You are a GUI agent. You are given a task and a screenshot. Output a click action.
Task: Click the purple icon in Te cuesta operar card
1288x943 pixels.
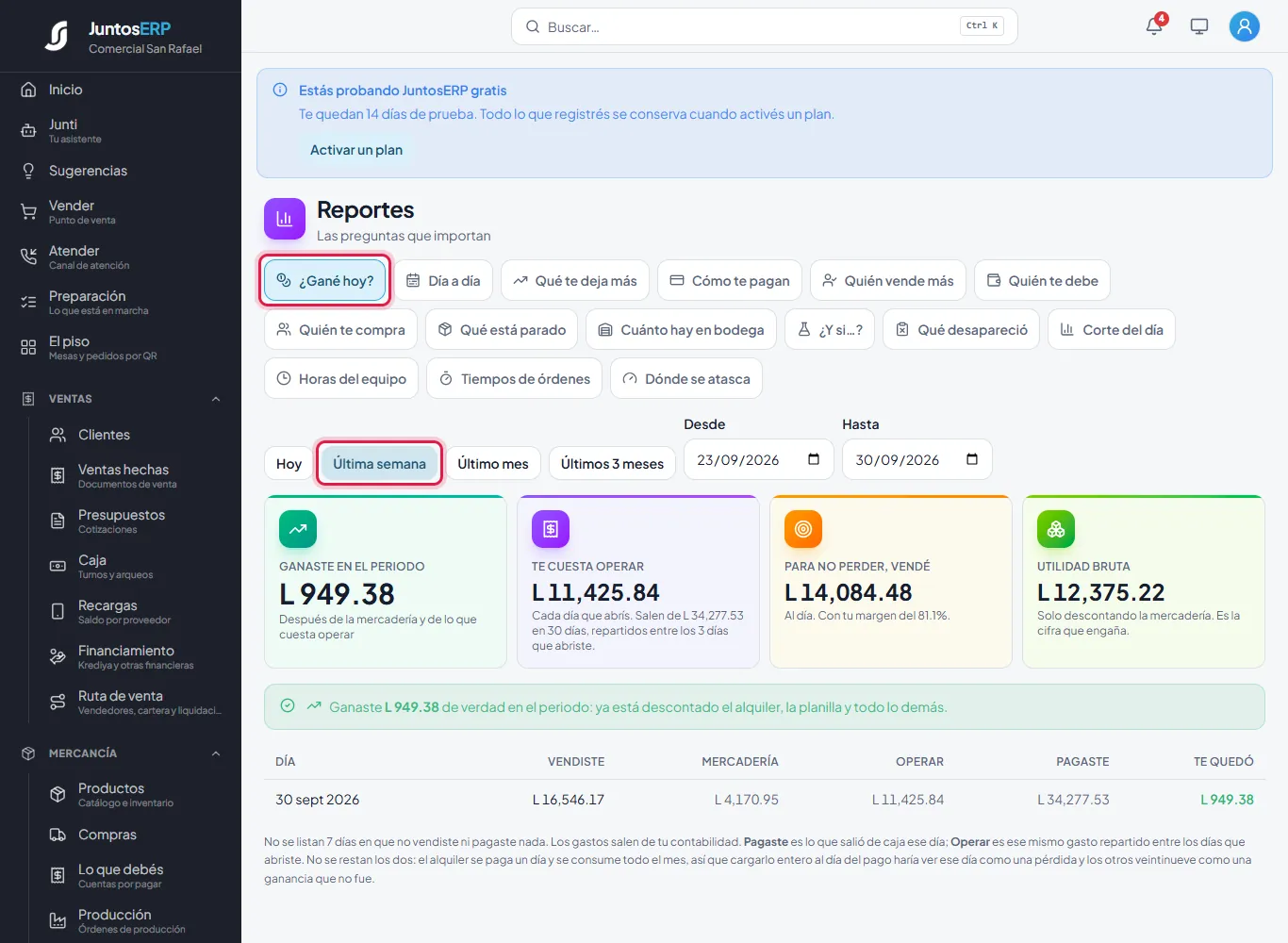tap(551, 529)
